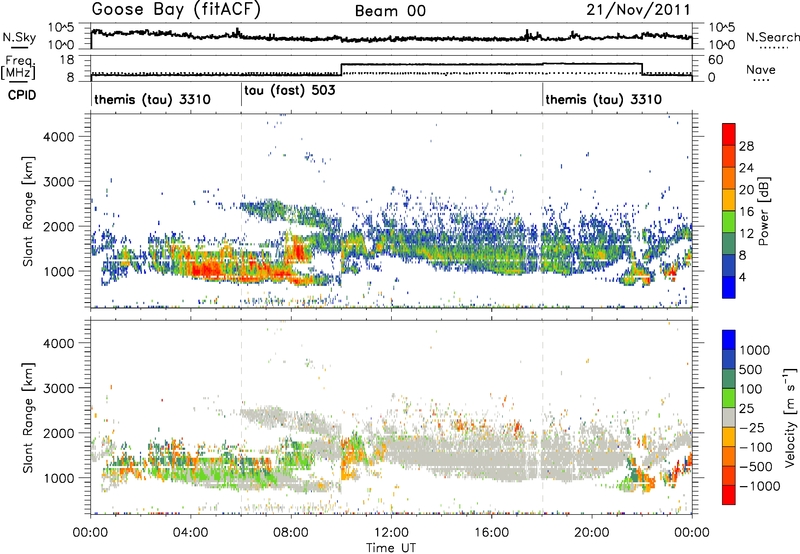This screenshot has height=554, width=800.
Task: Click the "3000" tick of the velocity panel
Action: pos(58,388)
